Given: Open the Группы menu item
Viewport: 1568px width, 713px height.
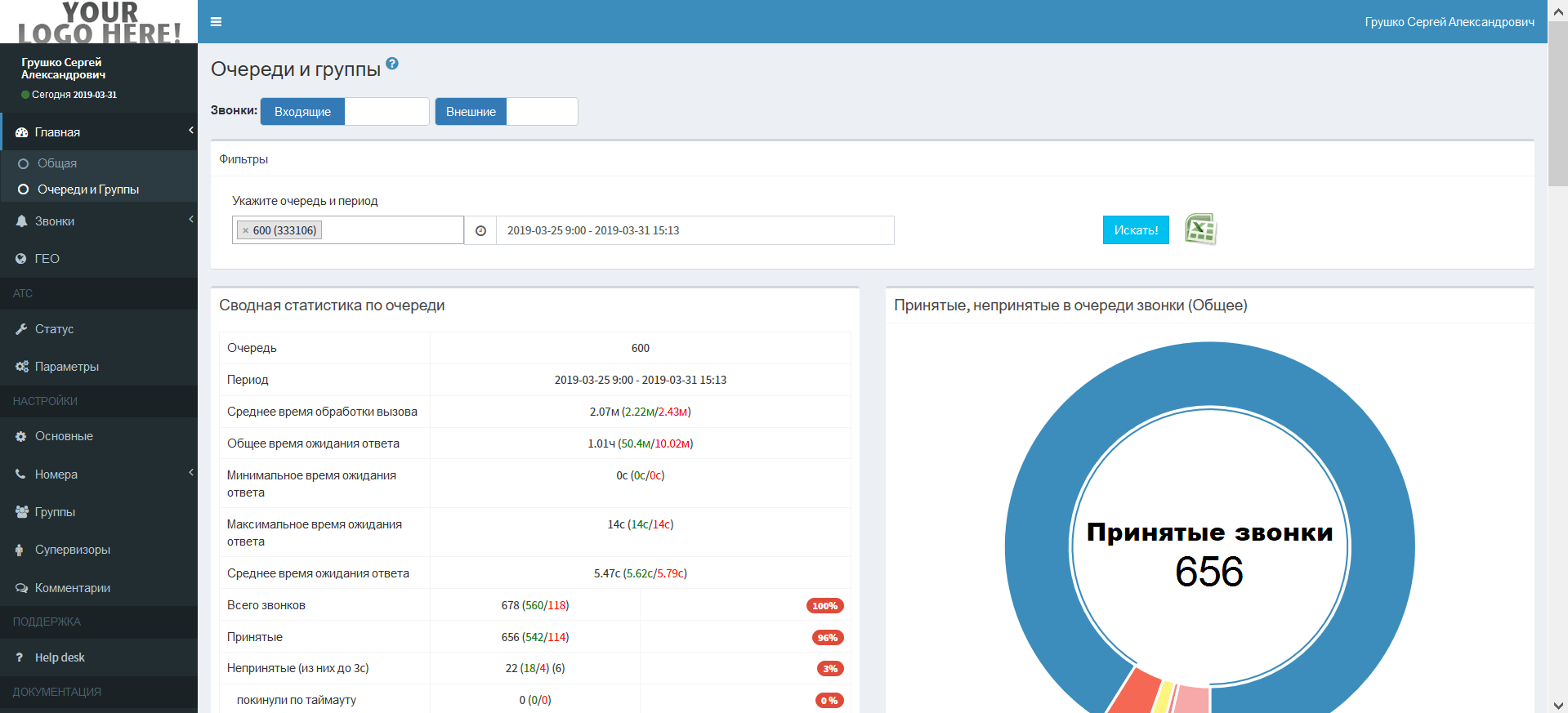Looking at the screenshot, I should point(99,512).
